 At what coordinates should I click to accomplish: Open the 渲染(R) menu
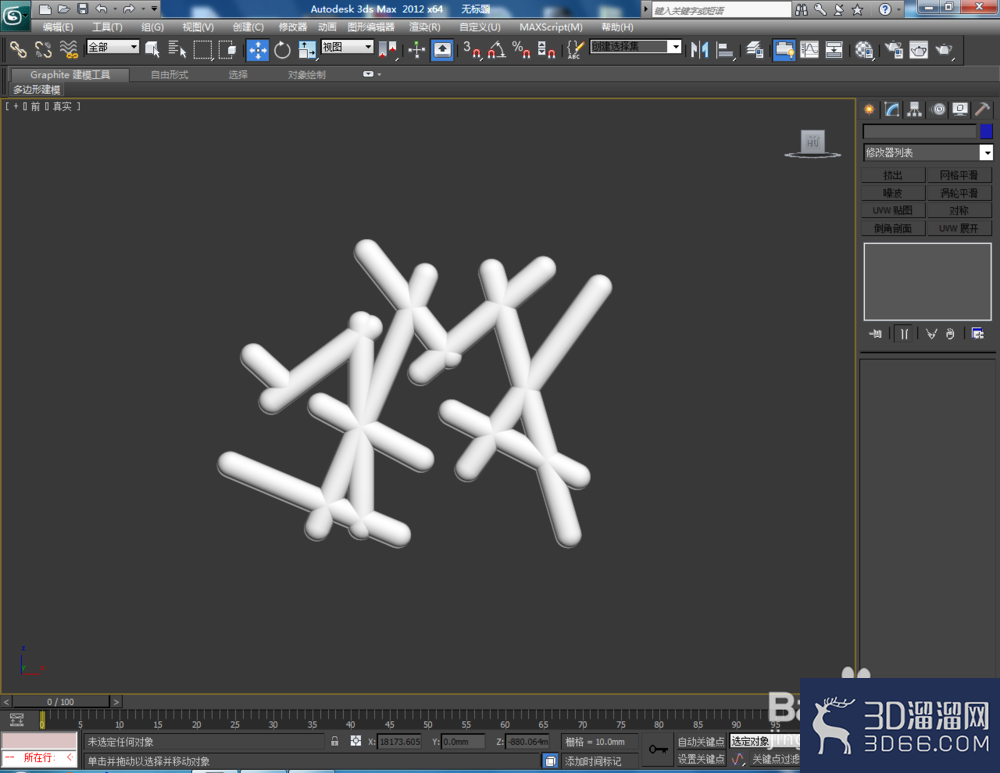click(425, 27)
